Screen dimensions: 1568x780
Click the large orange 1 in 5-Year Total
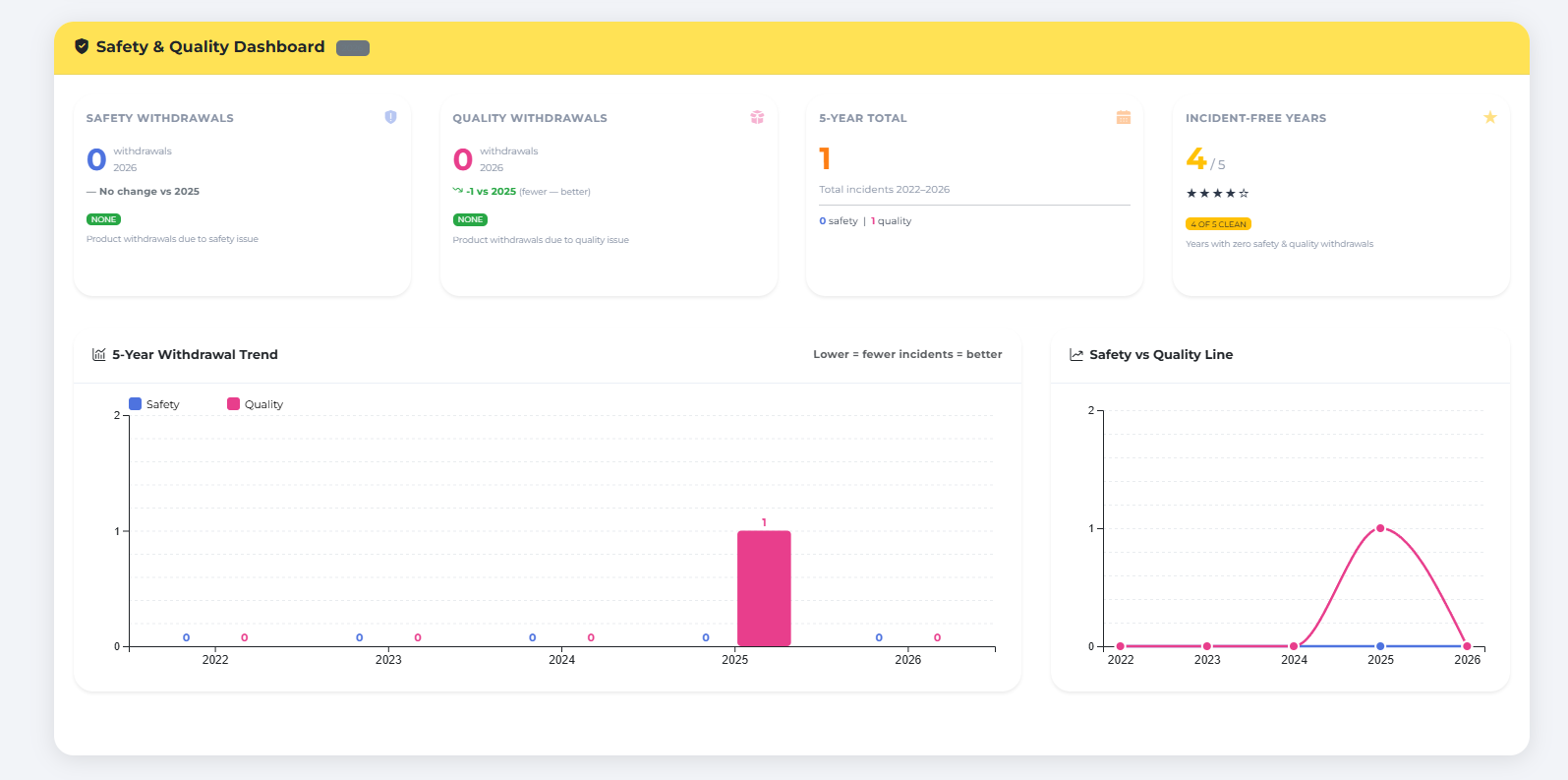(x=825, y=158)
